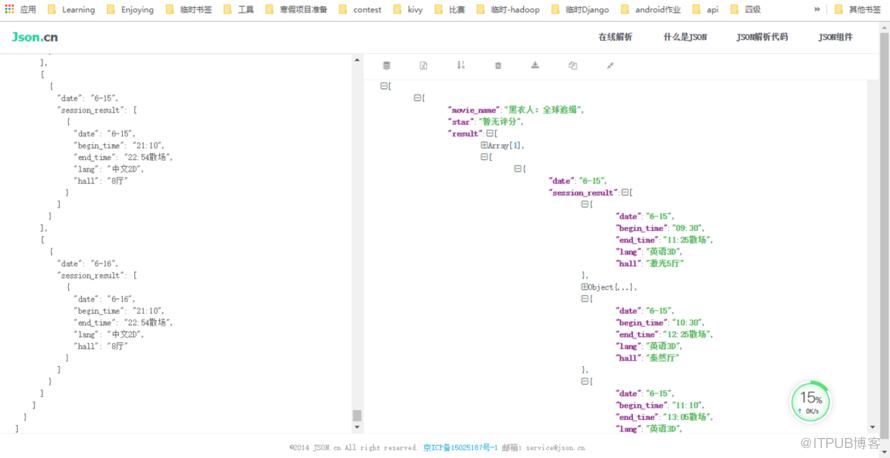Click the Json.cn site logo
Viewport: 890px width, 458px height.
pyautogui.click(x=35, y=37)
